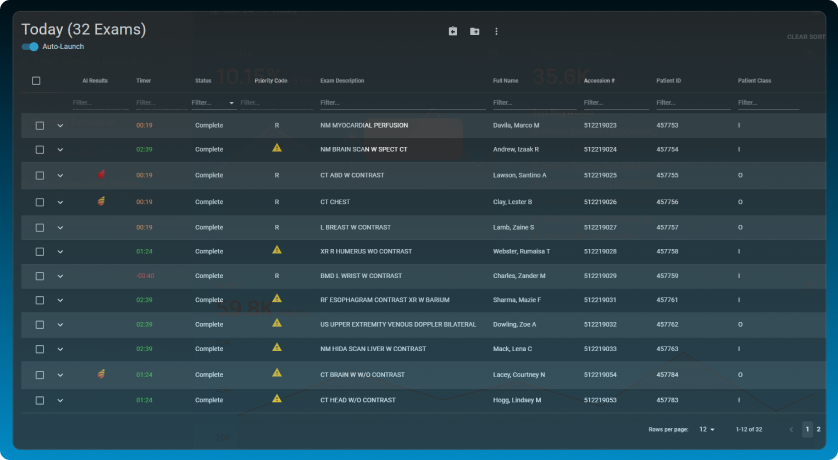Click the folder icon in the top toolbar
Image resolution: width=838 pixels, height=460 pixels.
(475, 31)
